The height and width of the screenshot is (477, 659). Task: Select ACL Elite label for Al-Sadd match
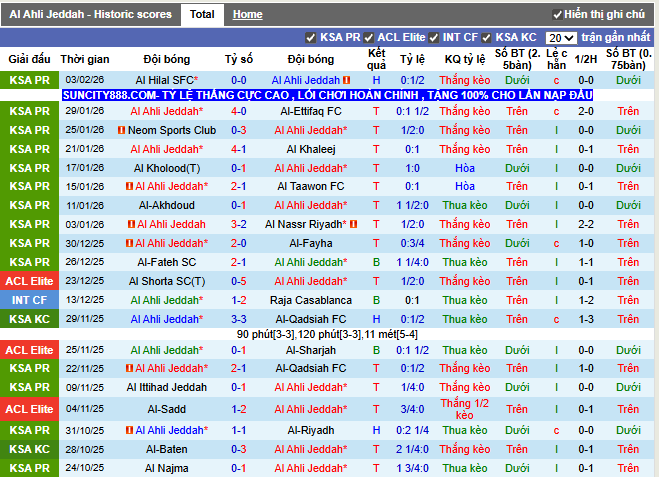[29, 409]
